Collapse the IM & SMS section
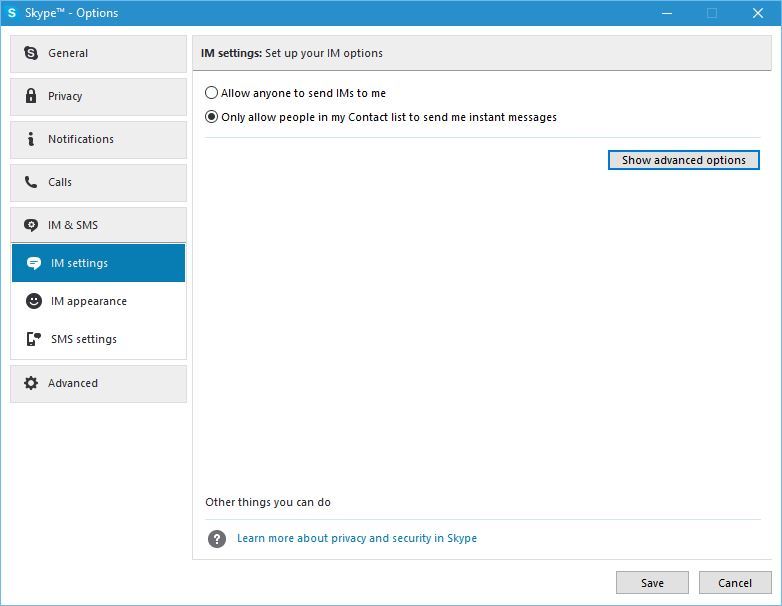Image resolution: width=782 pixels, height=606 pixels. [x=99, y=225]
